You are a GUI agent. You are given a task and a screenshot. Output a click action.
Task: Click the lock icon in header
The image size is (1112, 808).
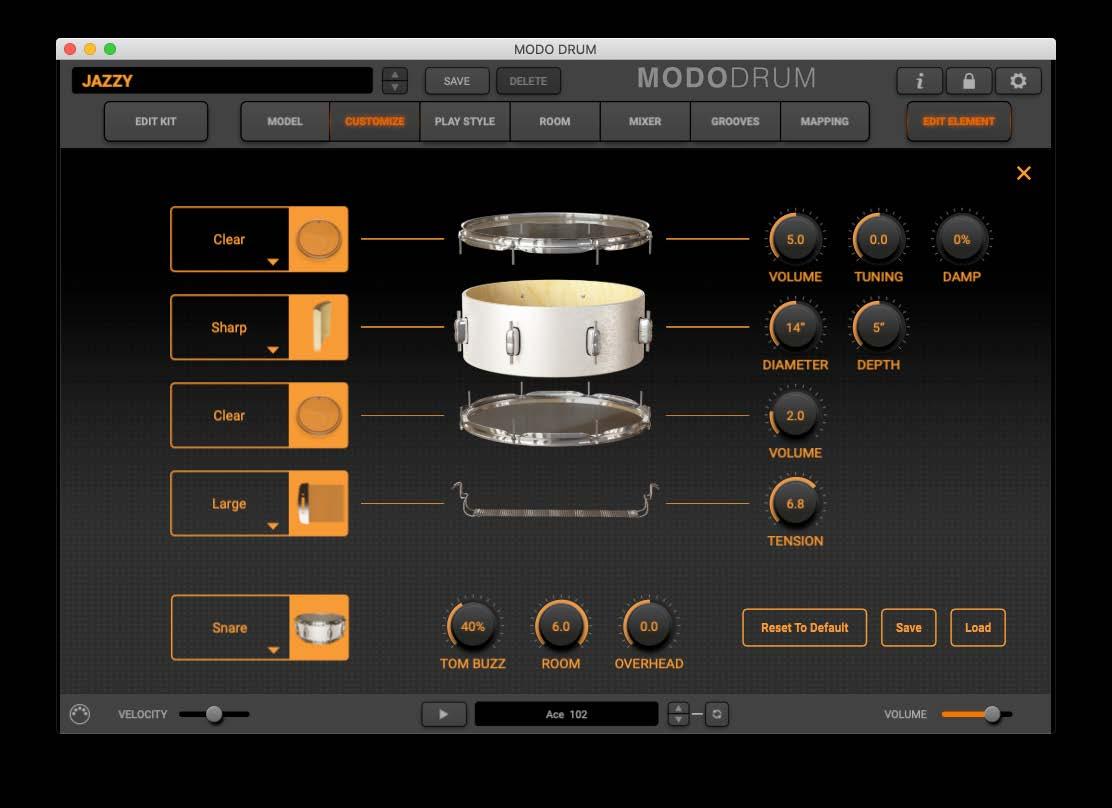tap(969, 81)
